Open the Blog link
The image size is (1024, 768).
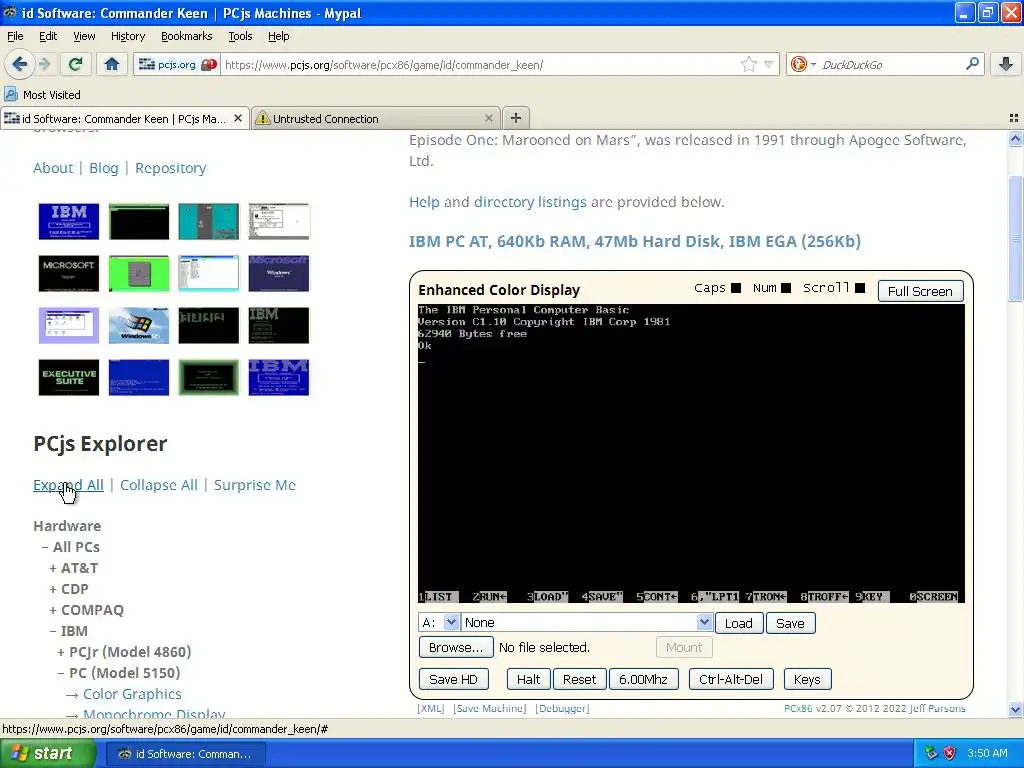click(104, 168)
